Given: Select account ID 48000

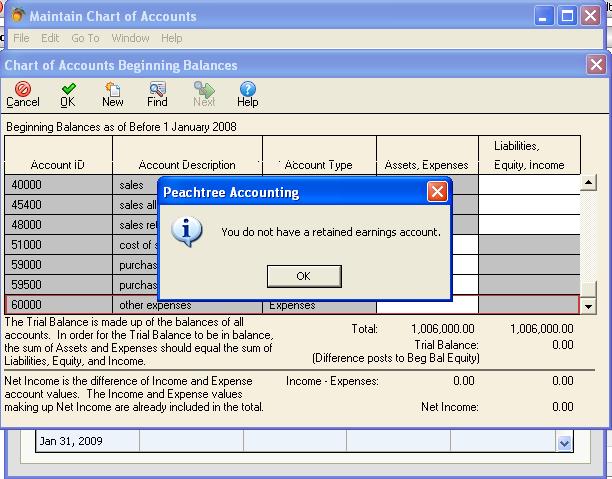Looking at the screenshot, I should [x=59, y=224].
